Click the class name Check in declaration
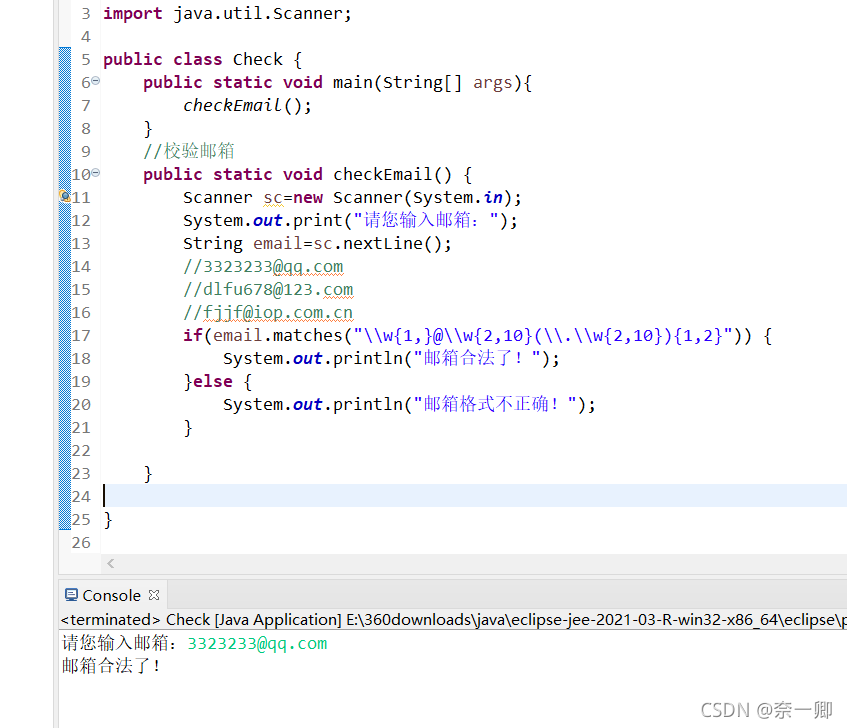 [258, 59]
